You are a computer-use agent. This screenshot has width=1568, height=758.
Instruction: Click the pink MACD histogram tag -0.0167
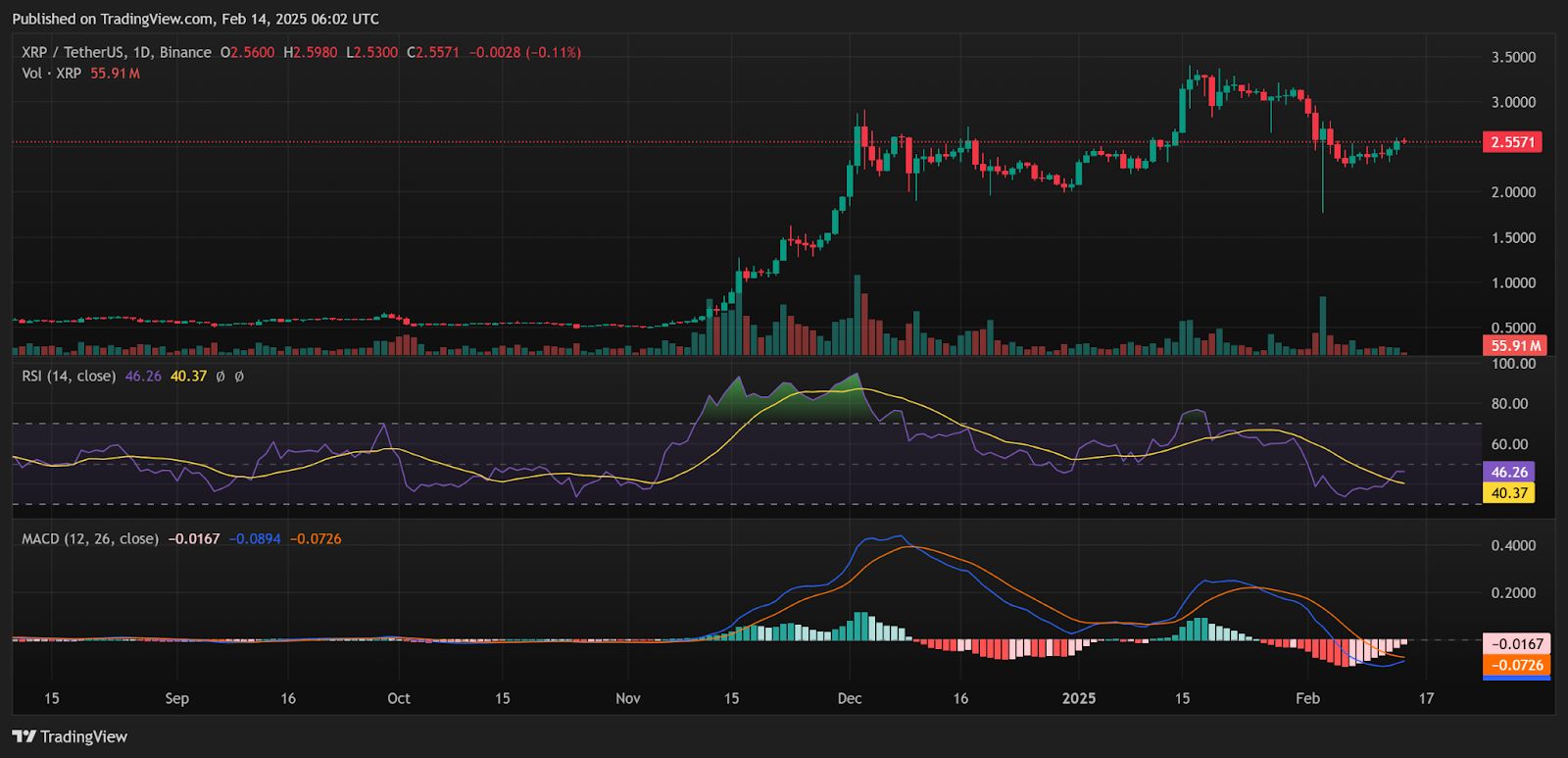[1516, 644]
